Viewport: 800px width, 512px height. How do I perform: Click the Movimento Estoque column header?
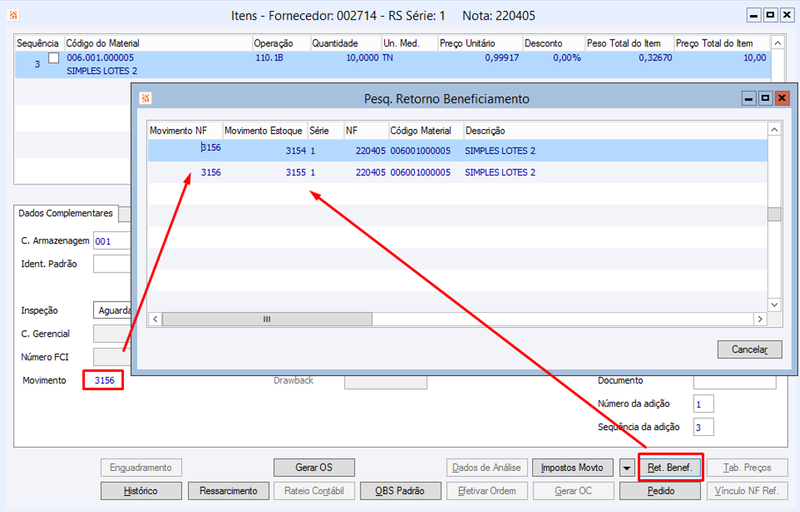[263, 131]
